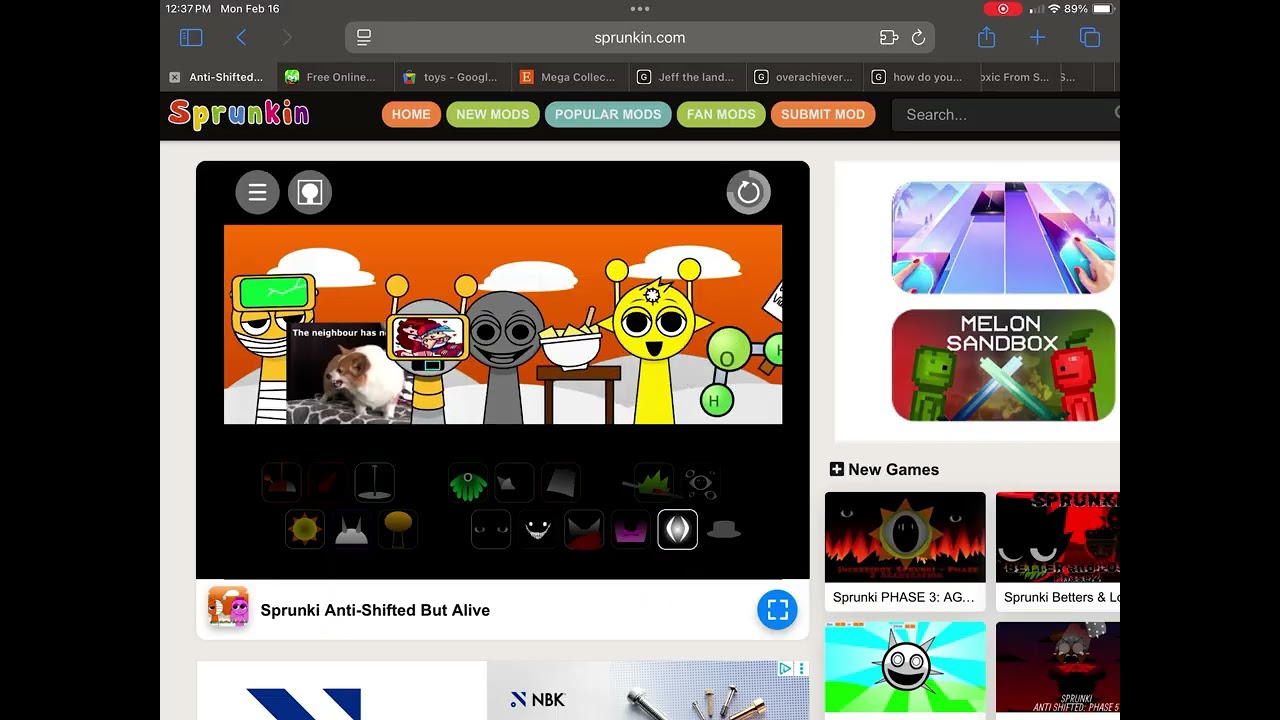Open the spiky smiley face game thumbnail

(905, 669)
